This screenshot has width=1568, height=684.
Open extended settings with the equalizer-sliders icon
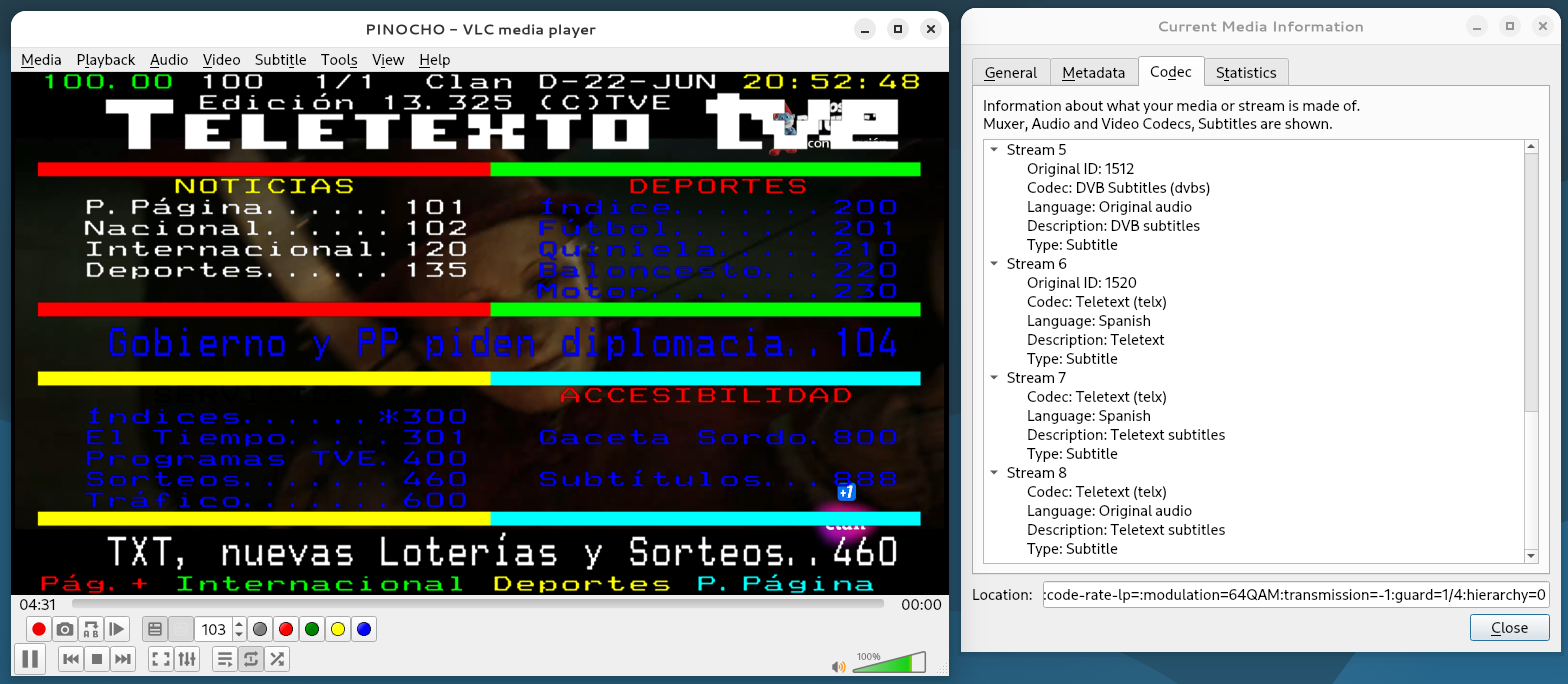(187, 658)
